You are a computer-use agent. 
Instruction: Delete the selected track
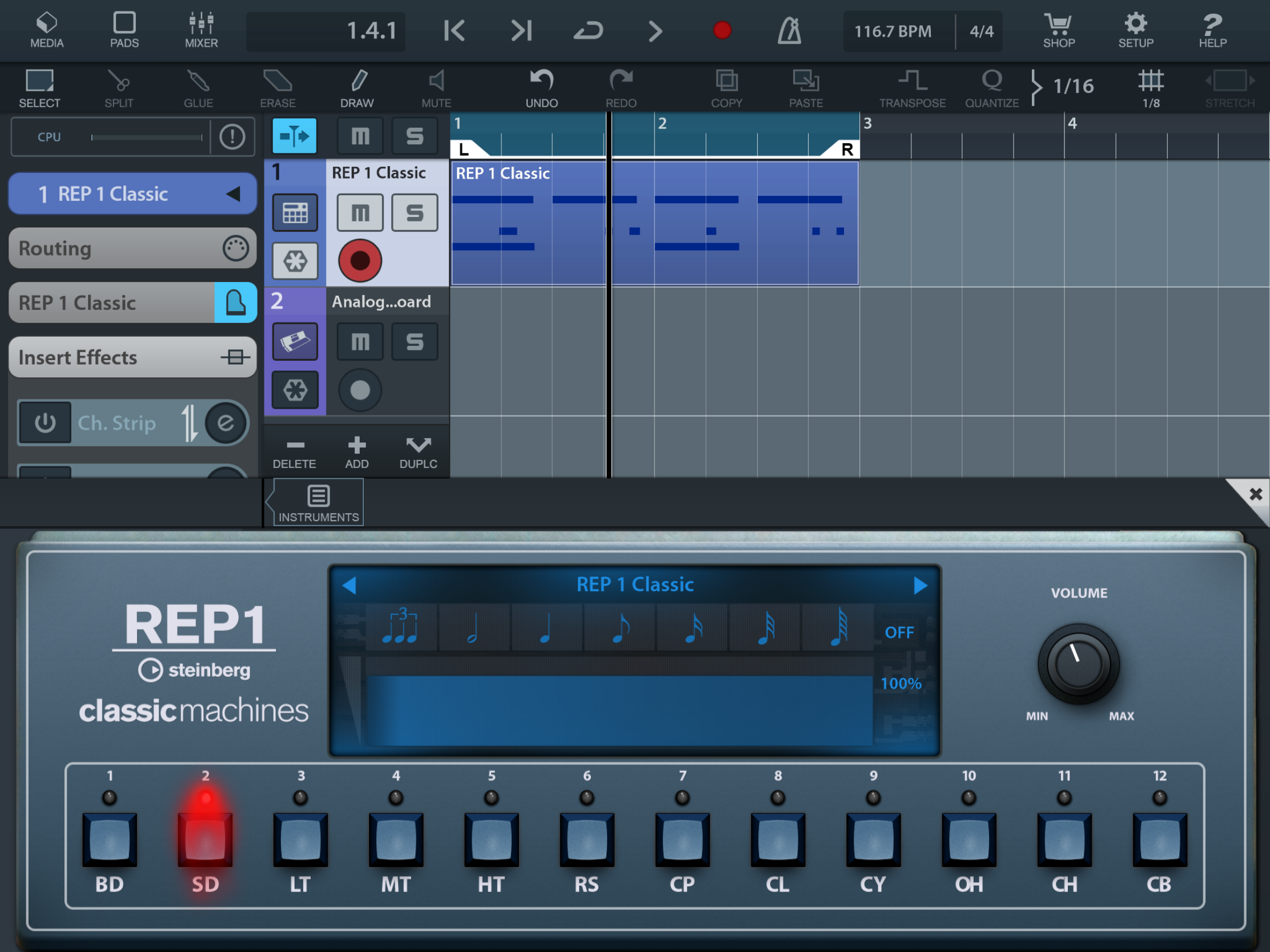295,453
